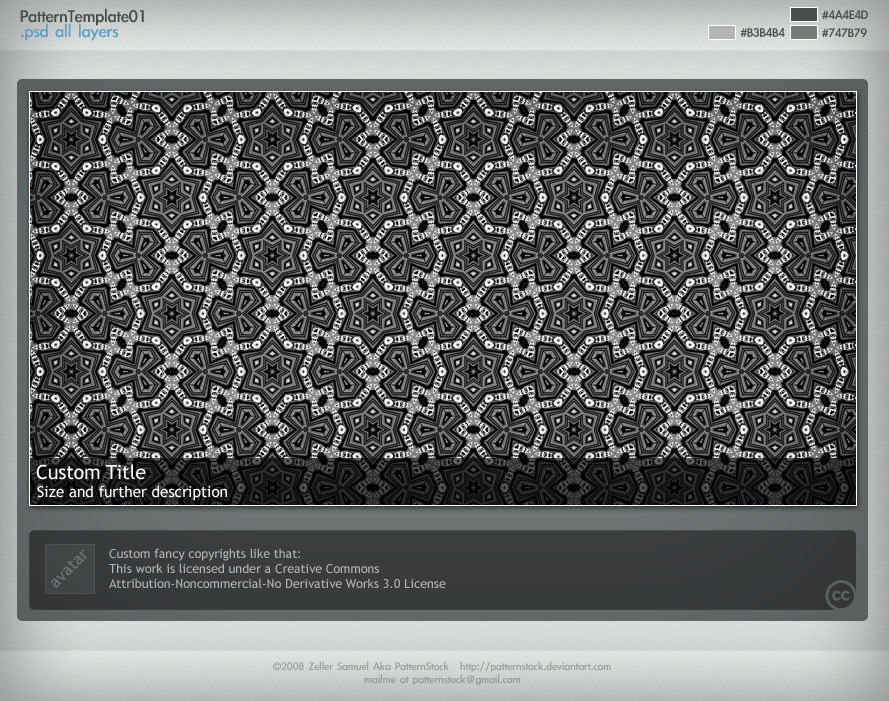The height and width of the screenshot is (701, 889).
Task: Click the "Attribution-Noncommercial-No Derivative Works 3.0 License" line
Action: click(x=277, y=584)
